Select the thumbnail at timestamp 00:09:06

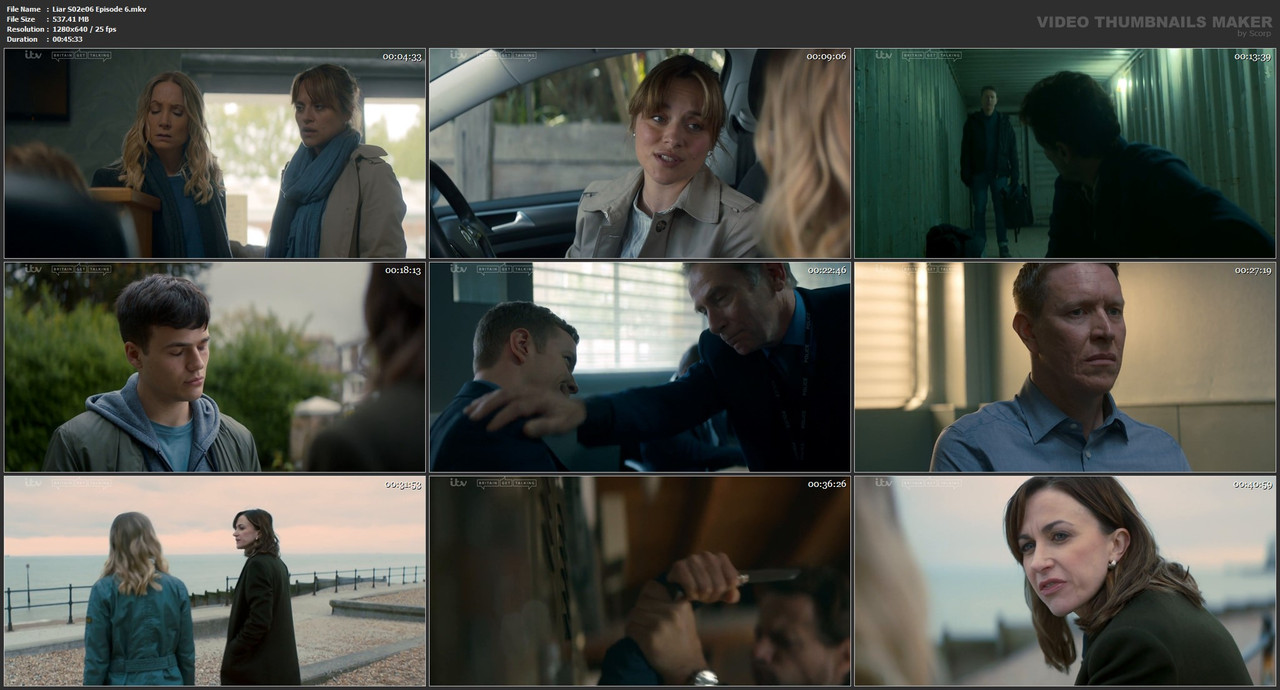[640, 153]
